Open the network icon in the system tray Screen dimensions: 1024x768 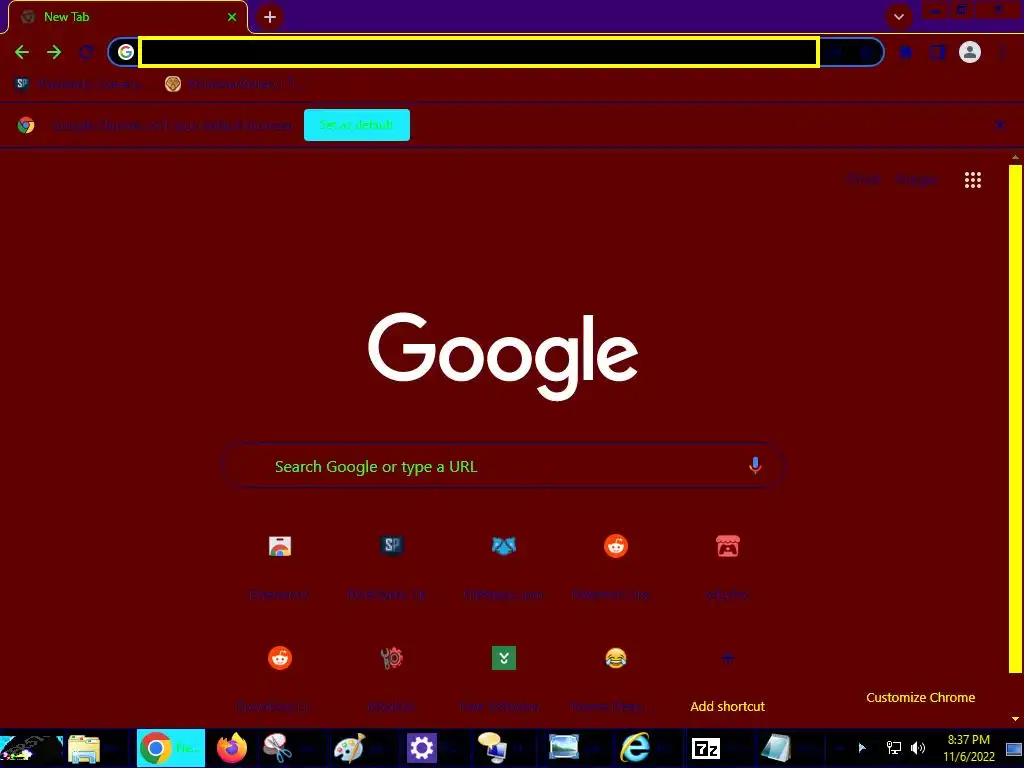coord(893,748)
